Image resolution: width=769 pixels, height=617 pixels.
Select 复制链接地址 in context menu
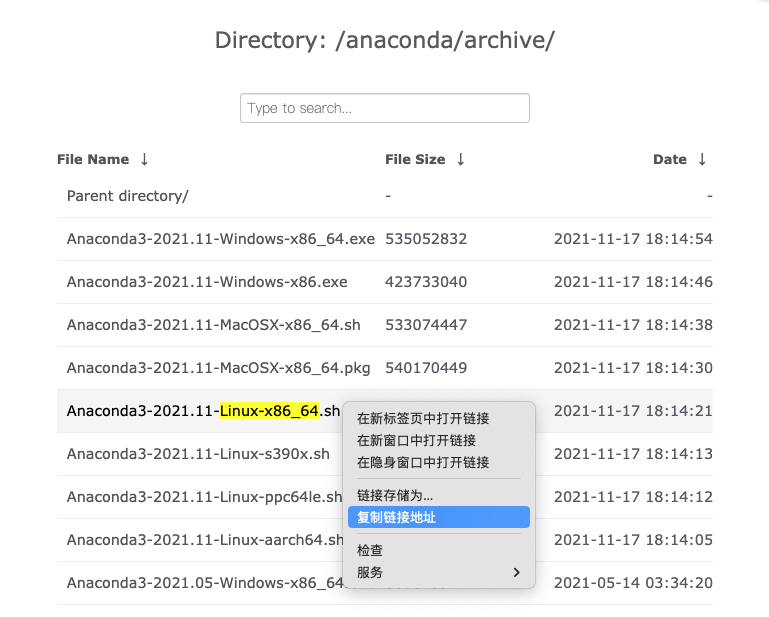point(438,517)
